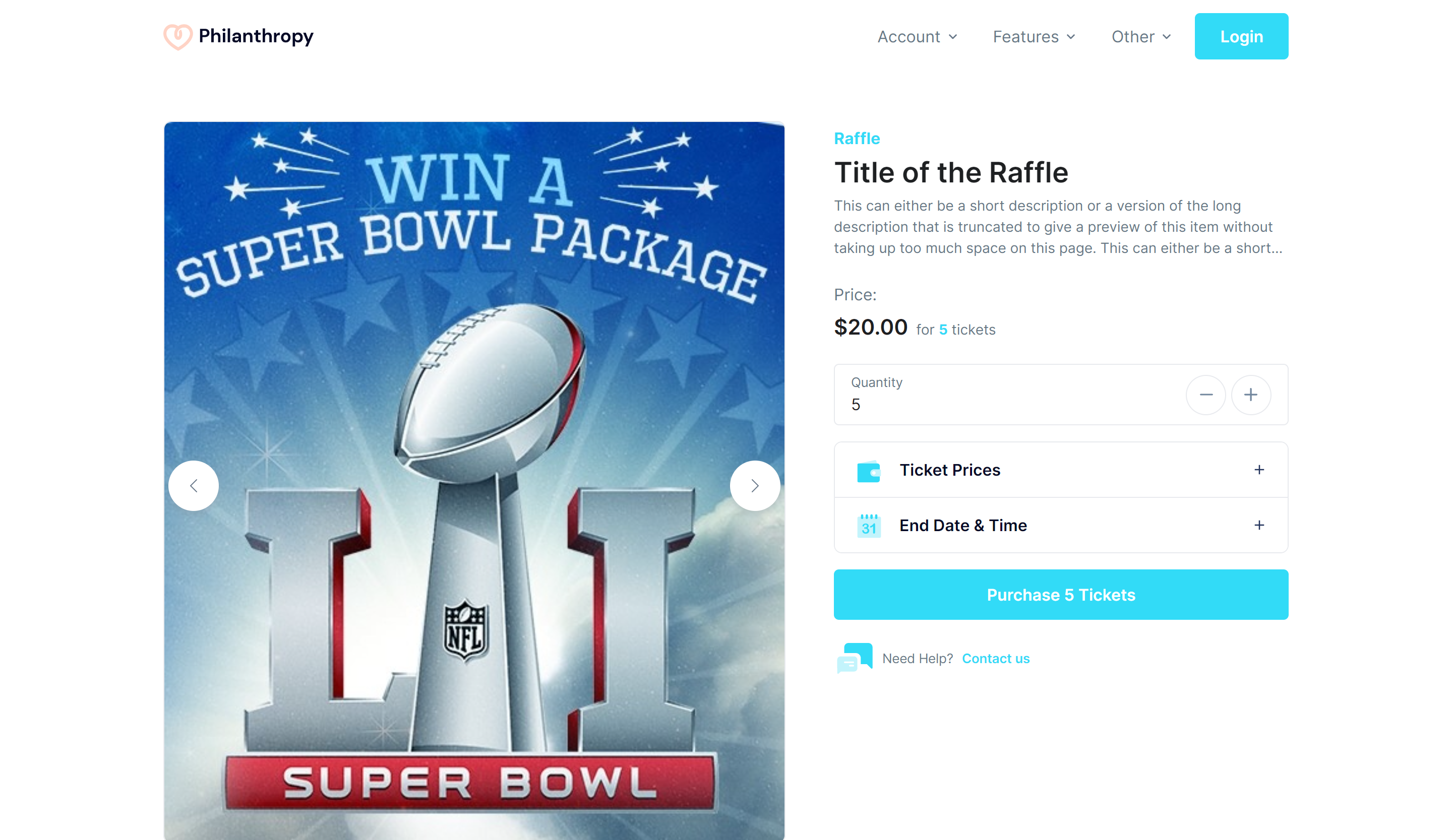Follow the Contact us link
Viewport: 1452px width, 840px height.
coord(996,659)
